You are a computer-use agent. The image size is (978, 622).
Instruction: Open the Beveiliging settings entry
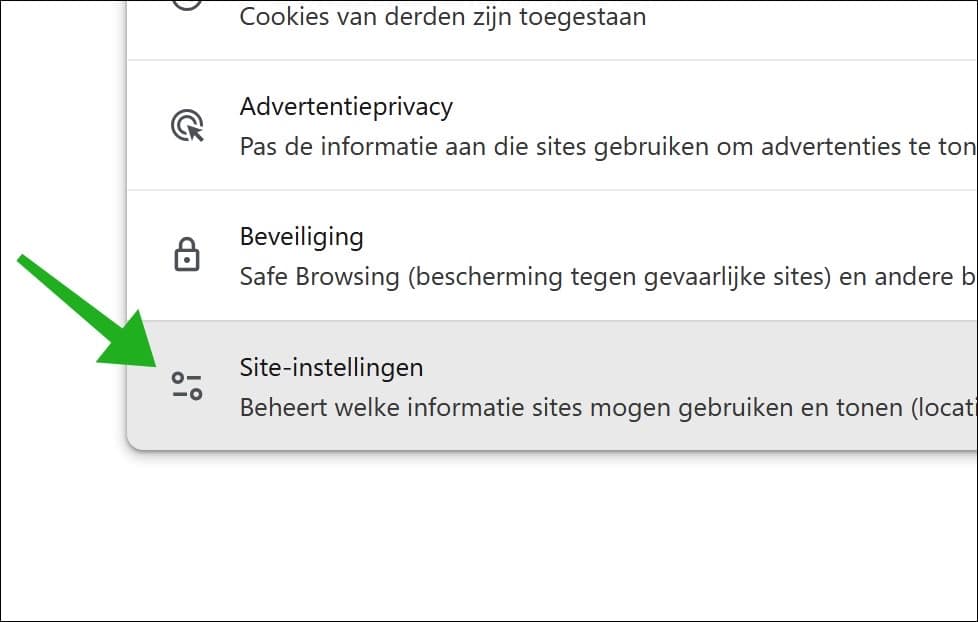click(x=552, y=255)
